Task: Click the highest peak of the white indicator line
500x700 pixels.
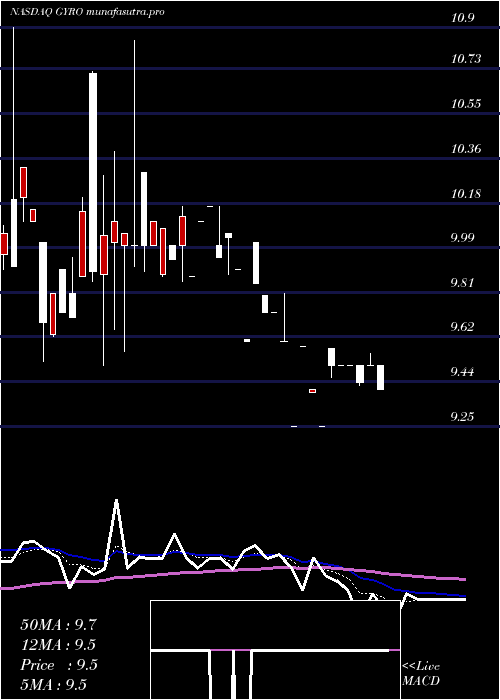Action: point(117,500)
